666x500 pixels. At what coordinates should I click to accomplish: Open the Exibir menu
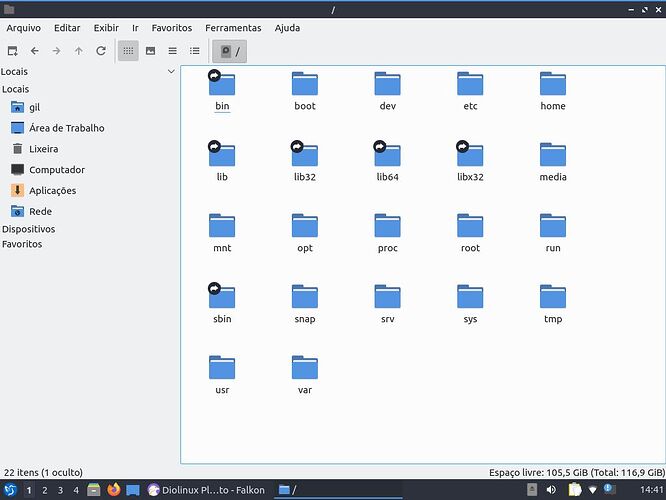(106, 28)
